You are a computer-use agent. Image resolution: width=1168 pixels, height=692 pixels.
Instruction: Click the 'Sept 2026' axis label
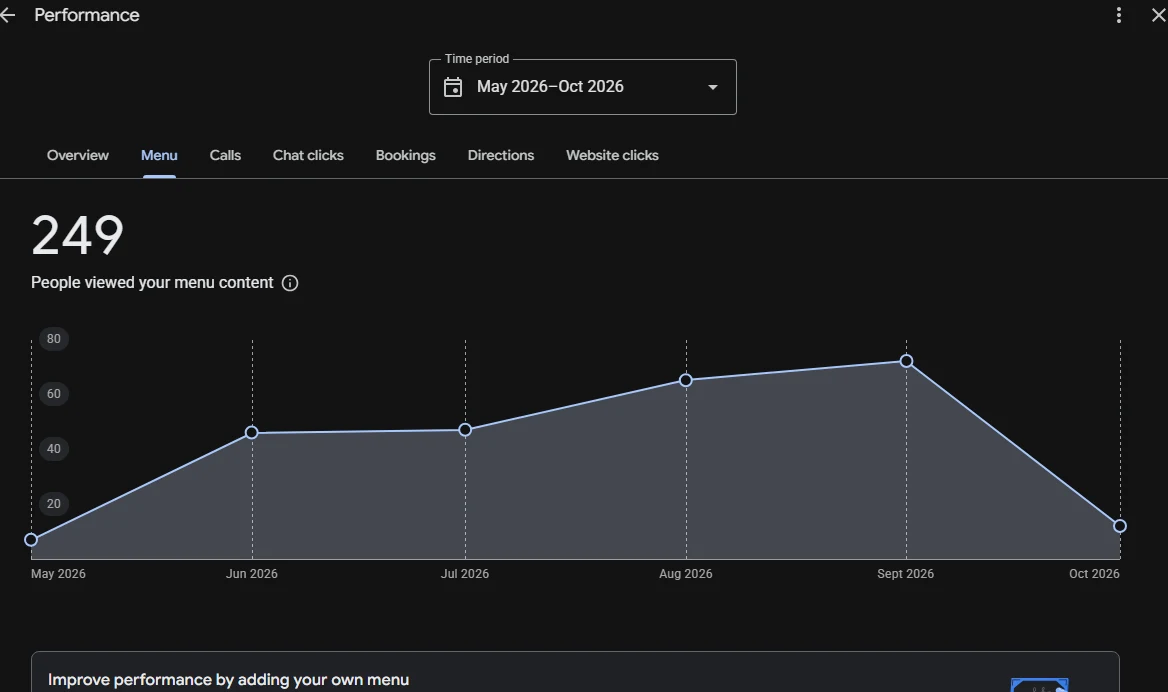(x=905, y=574)
